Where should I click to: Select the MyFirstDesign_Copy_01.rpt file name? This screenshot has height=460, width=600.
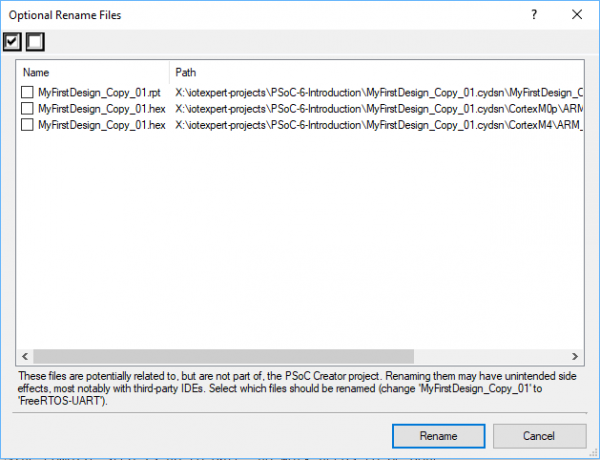pyautogui.click(x=101, y=92)
